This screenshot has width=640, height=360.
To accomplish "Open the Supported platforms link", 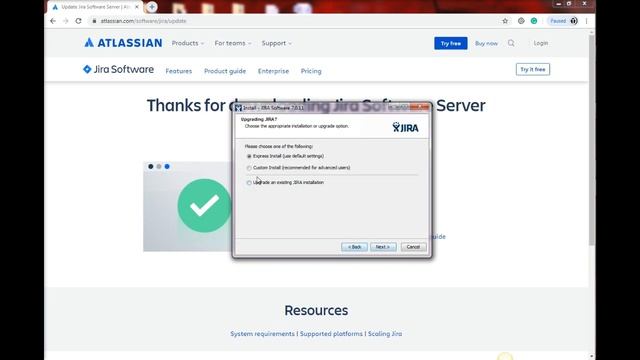I will [331, 334].
